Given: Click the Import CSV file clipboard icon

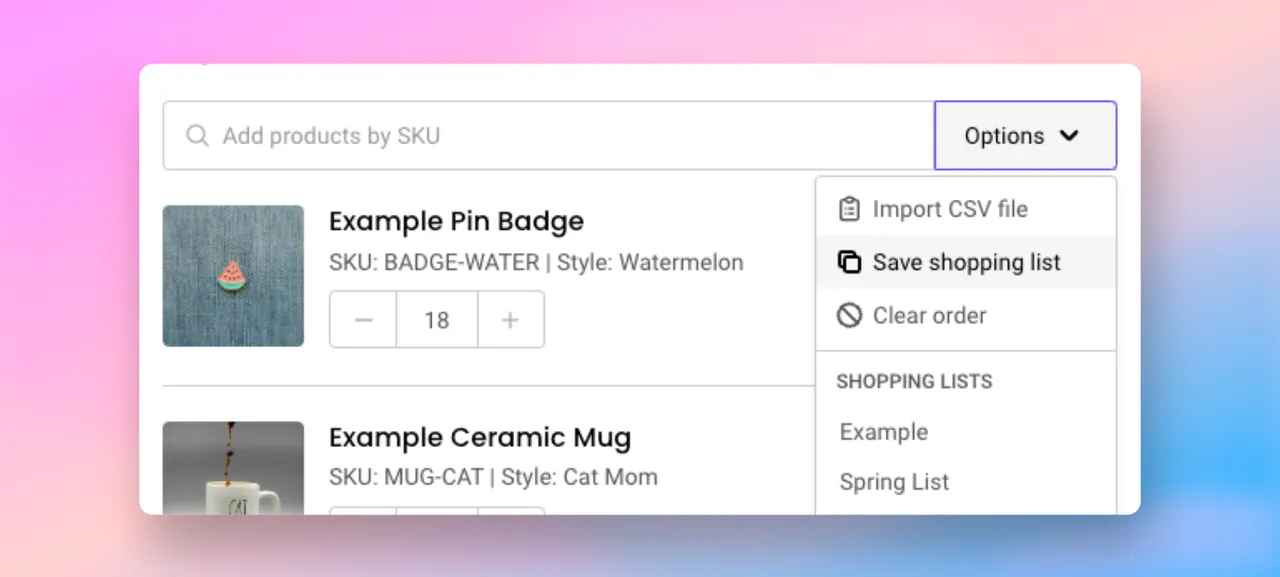Looking at the screenshot, I should 849,208.
